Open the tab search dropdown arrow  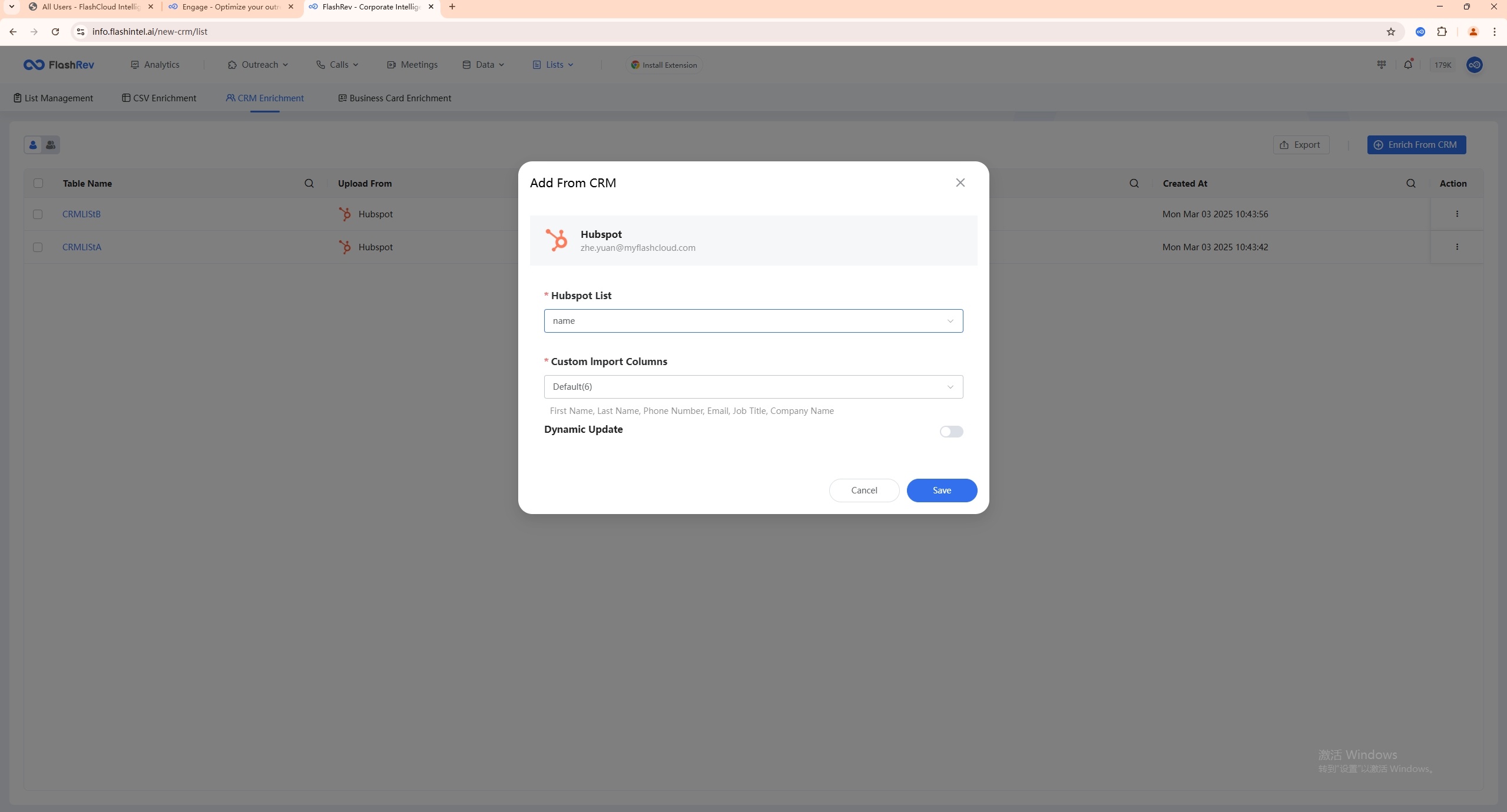click(11, 7)
